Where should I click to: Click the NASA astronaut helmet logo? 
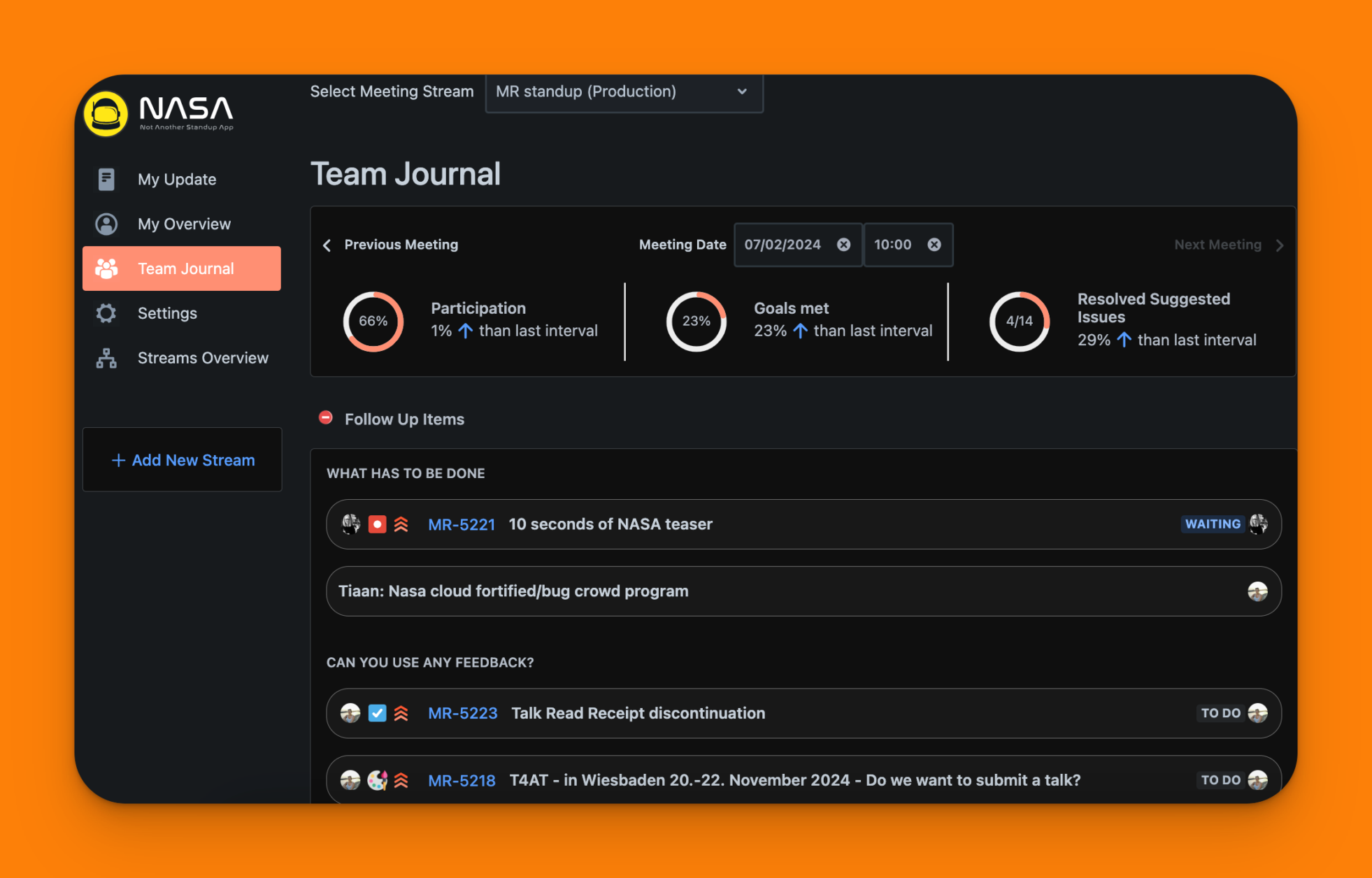(106, 113)
